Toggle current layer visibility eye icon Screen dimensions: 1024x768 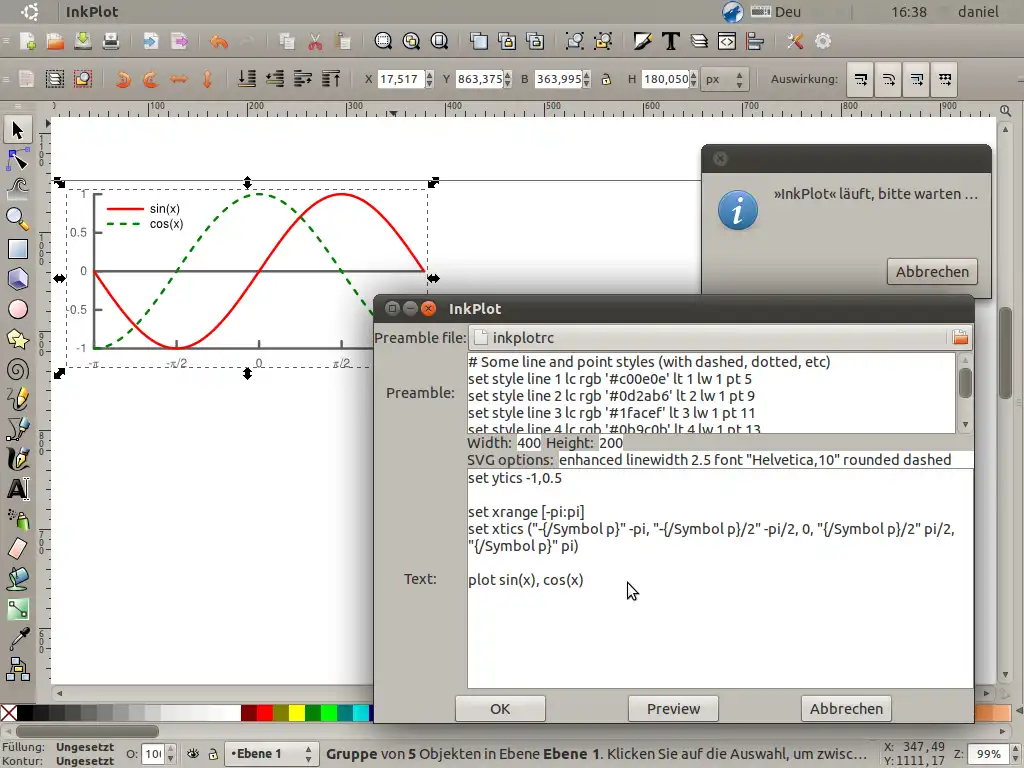(x=193, y=754)
